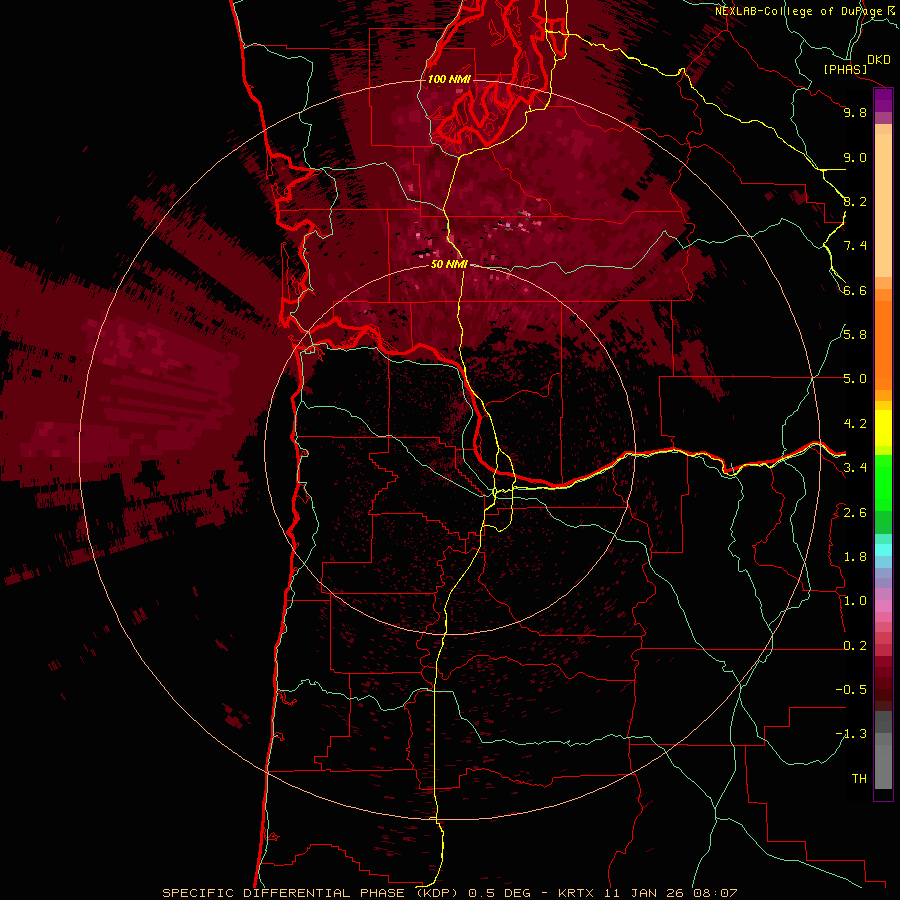
Task: Click the 6.6 value on the scale
Action: click(x=855, y=290)
